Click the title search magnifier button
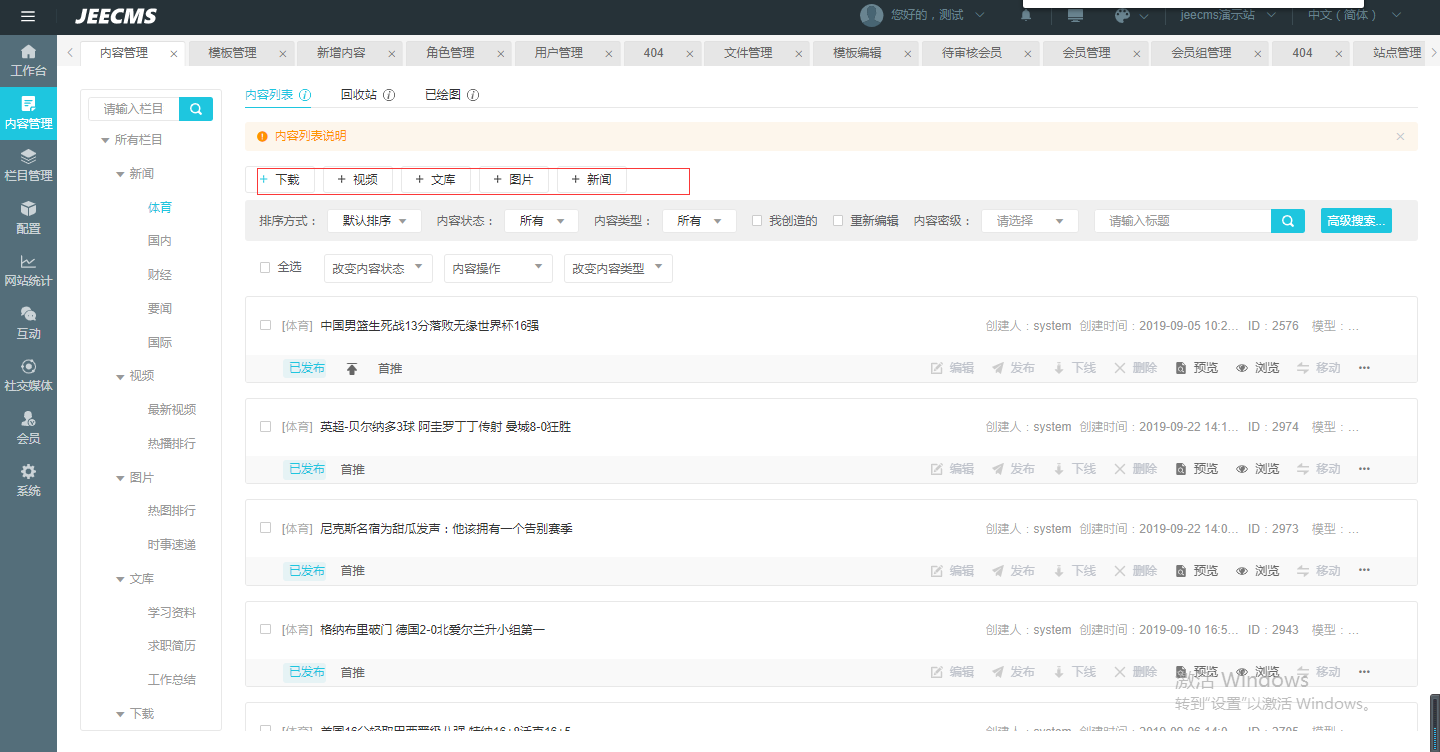Screen dimensions: 1440x752 coord(1287,221)
